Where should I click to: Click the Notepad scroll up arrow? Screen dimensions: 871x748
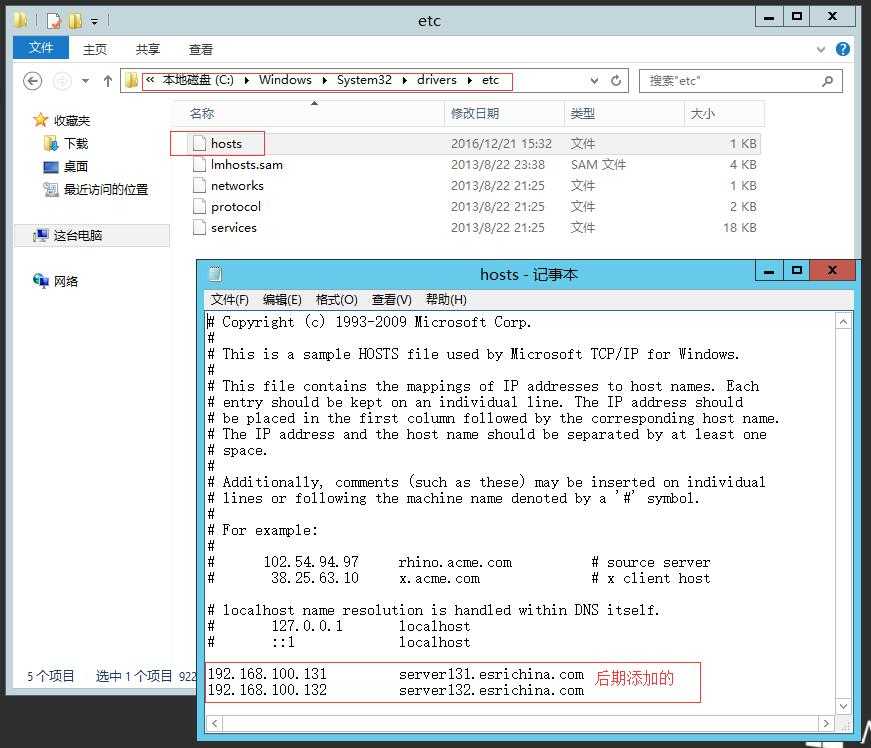pyautogui.click(x=843, y=322)
